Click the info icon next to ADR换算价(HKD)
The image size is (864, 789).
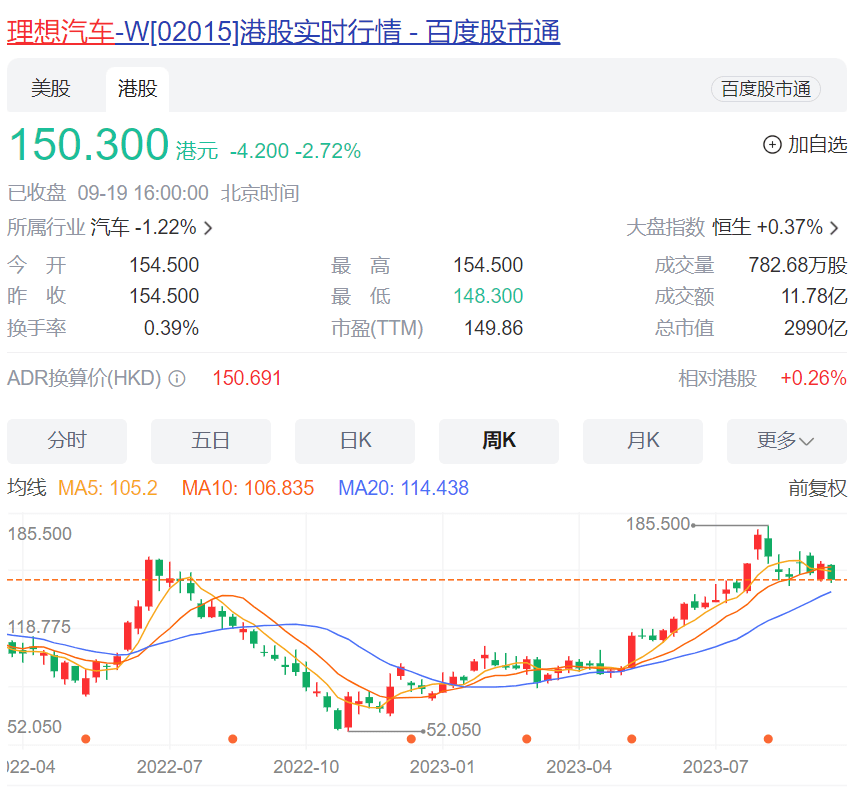coord(177,379)
